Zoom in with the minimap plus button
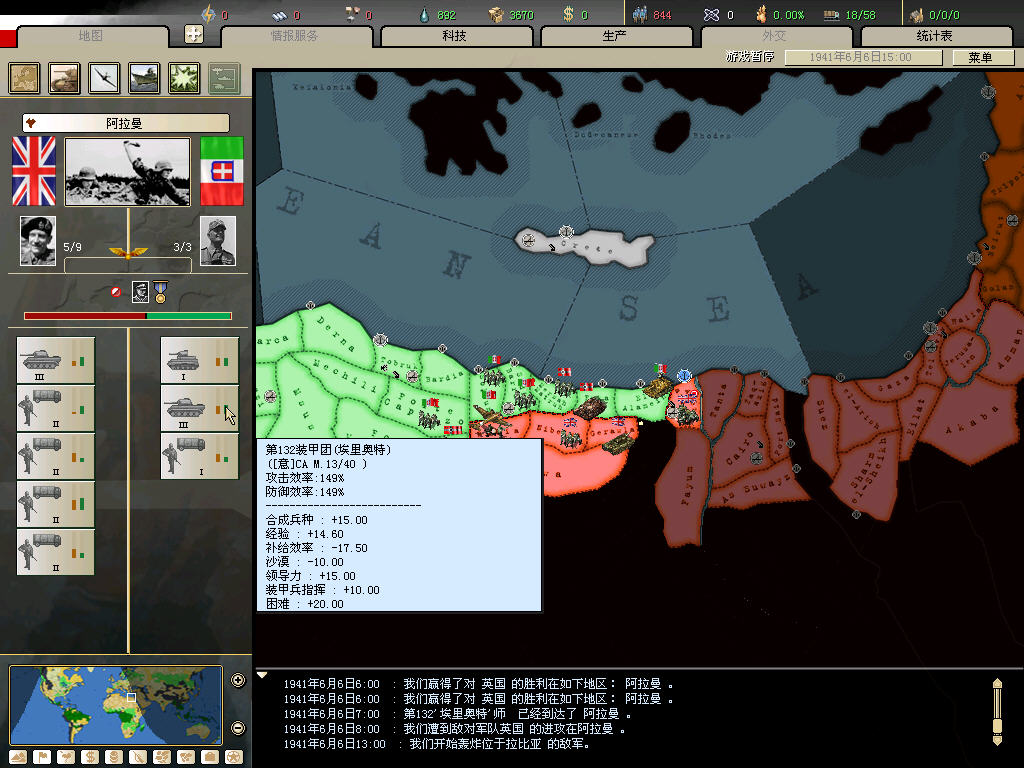Screen dimensions: 1024x768 238,680
